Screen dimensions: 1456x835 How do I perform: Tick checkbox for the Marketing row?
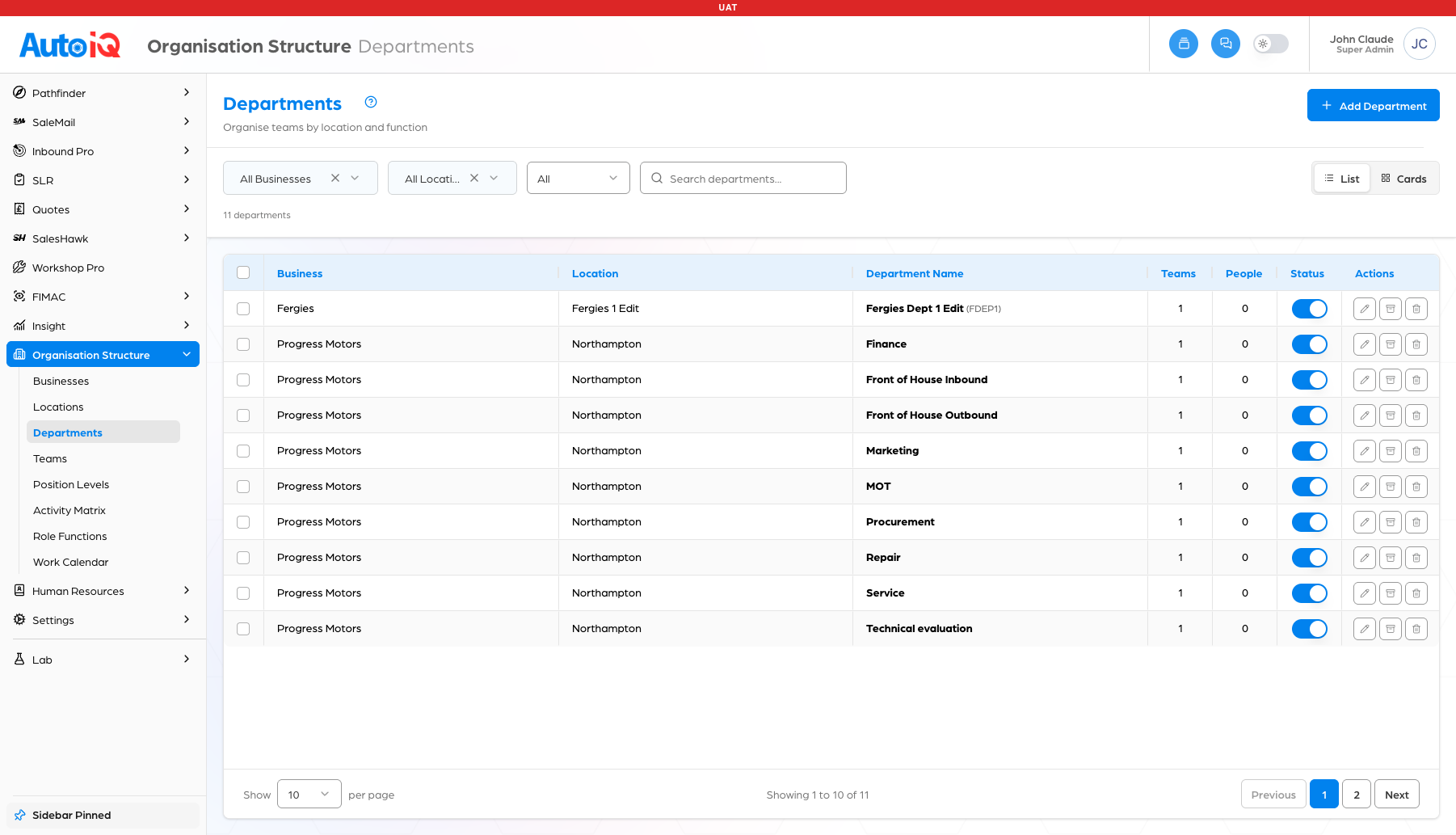click(243, 451)
